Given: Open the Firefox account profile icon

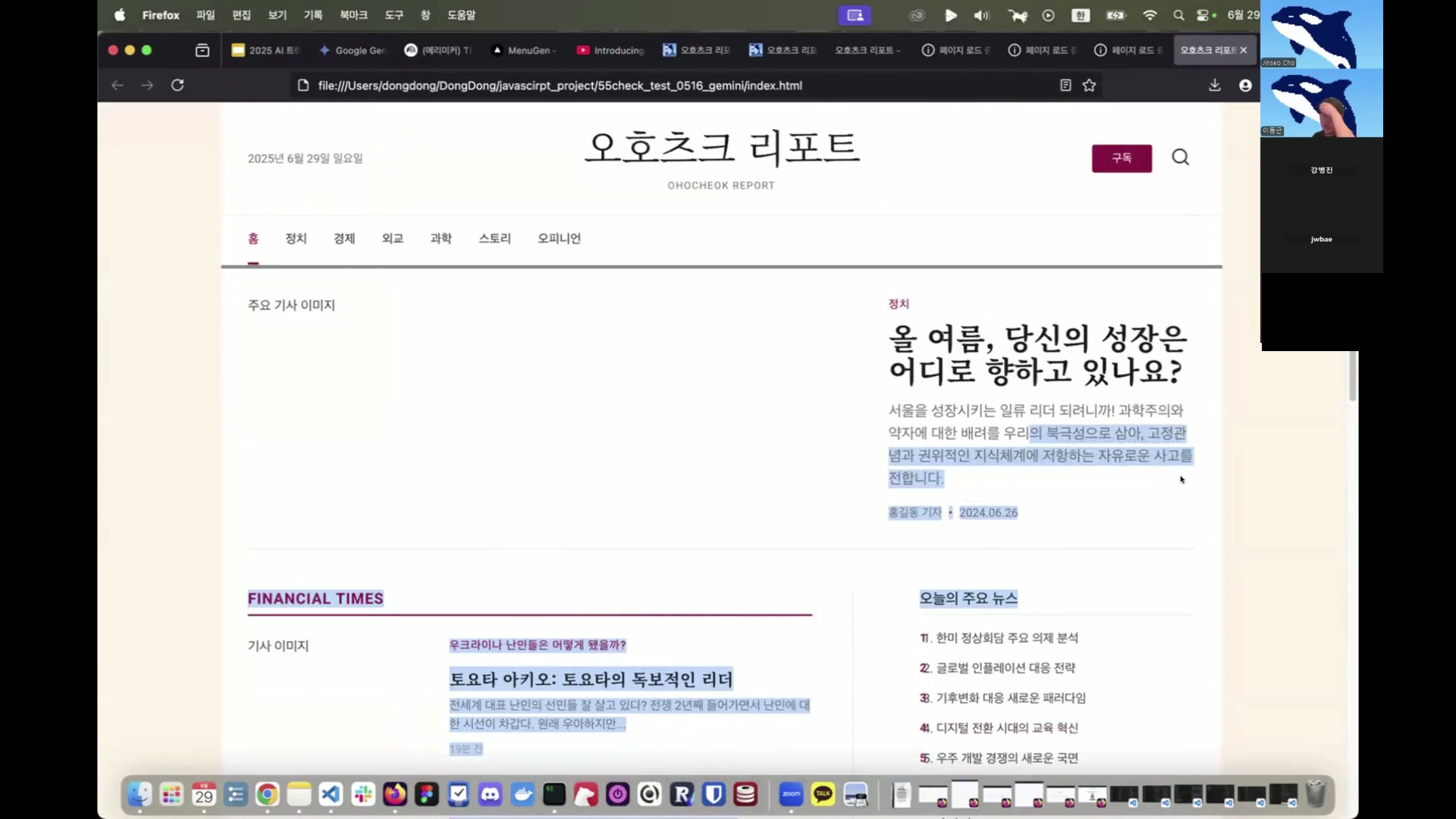Looking at the screenshot, I should coord(1245,86).
